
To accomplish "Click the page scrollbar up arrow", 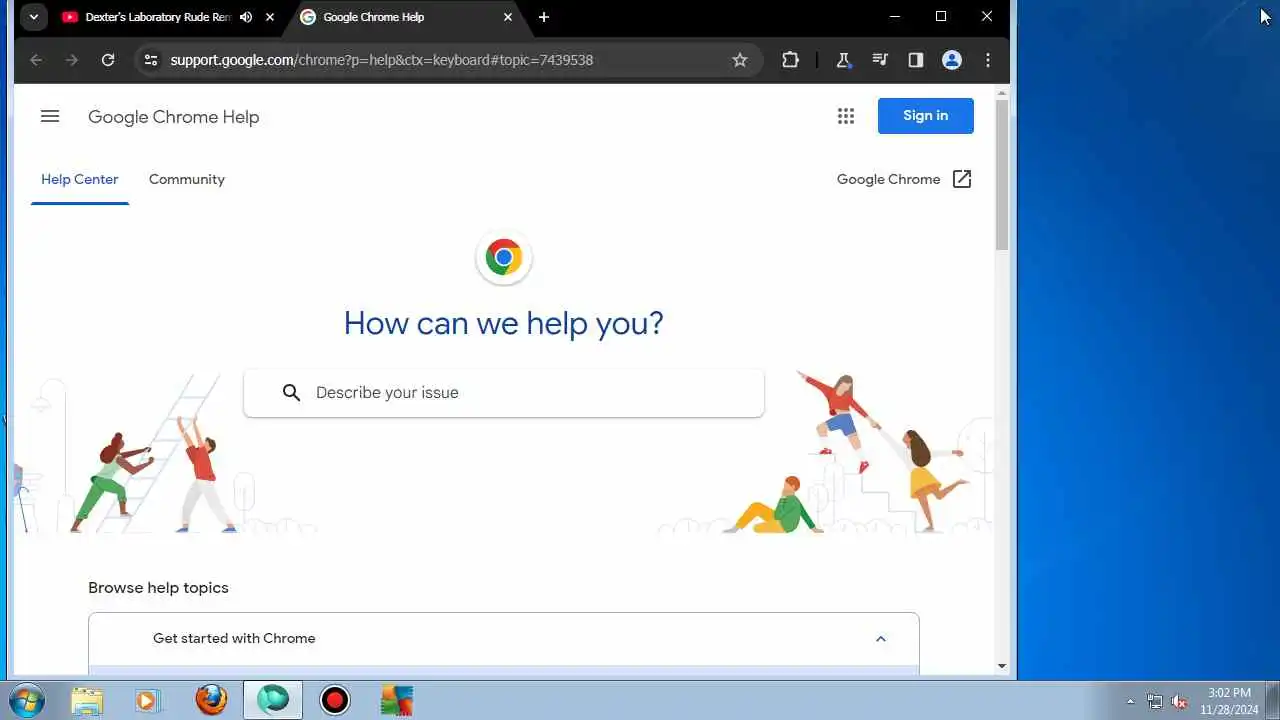I will (x=1002, y=94).
